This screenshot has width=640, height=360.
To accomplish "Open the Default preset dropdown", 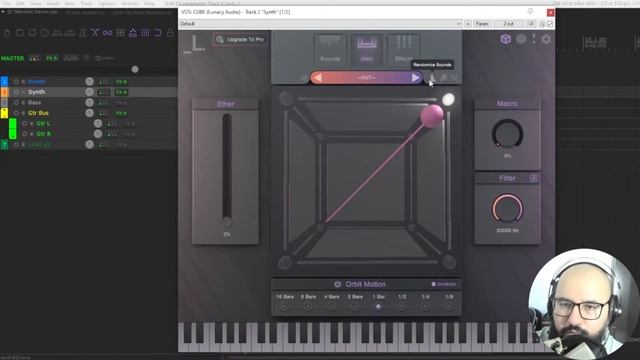I will pos(321,24).
